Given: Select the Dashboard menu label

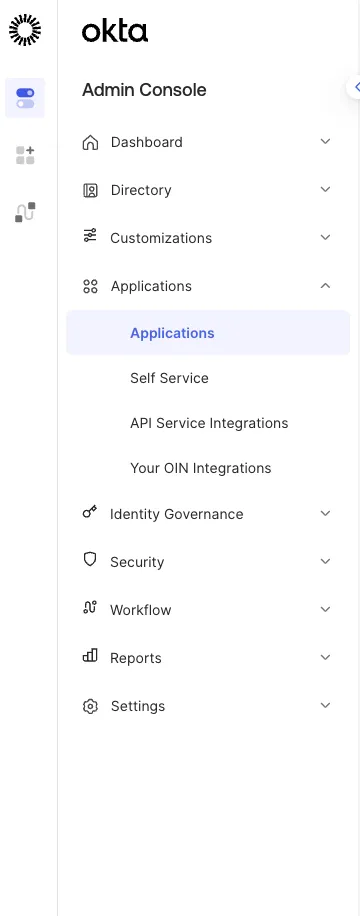Looking at the screenshot, I should click(x=147, y=142).
